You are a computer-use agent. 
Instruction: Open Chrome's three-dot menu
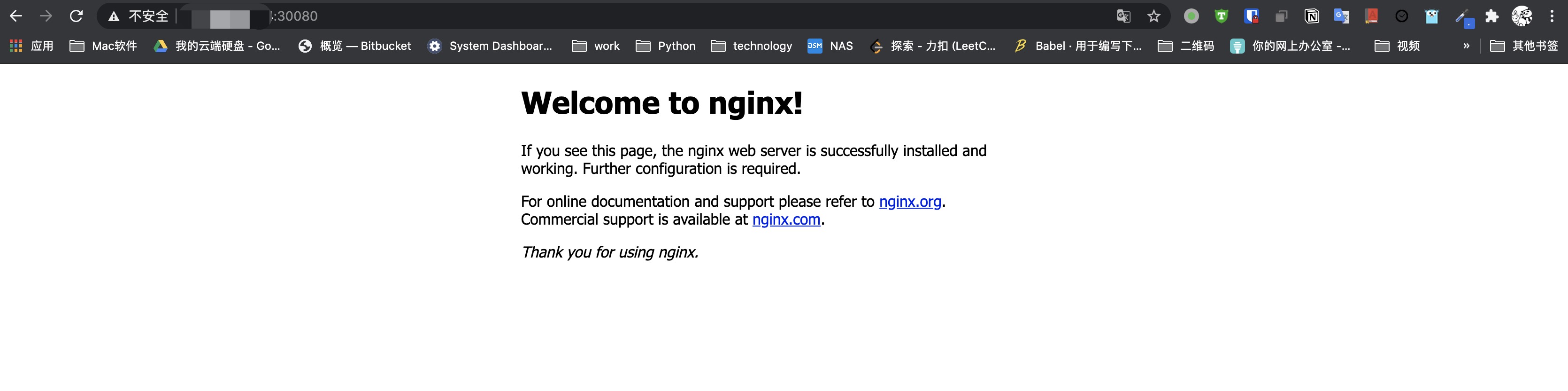pyautogui.click(x=1552, y=16)
